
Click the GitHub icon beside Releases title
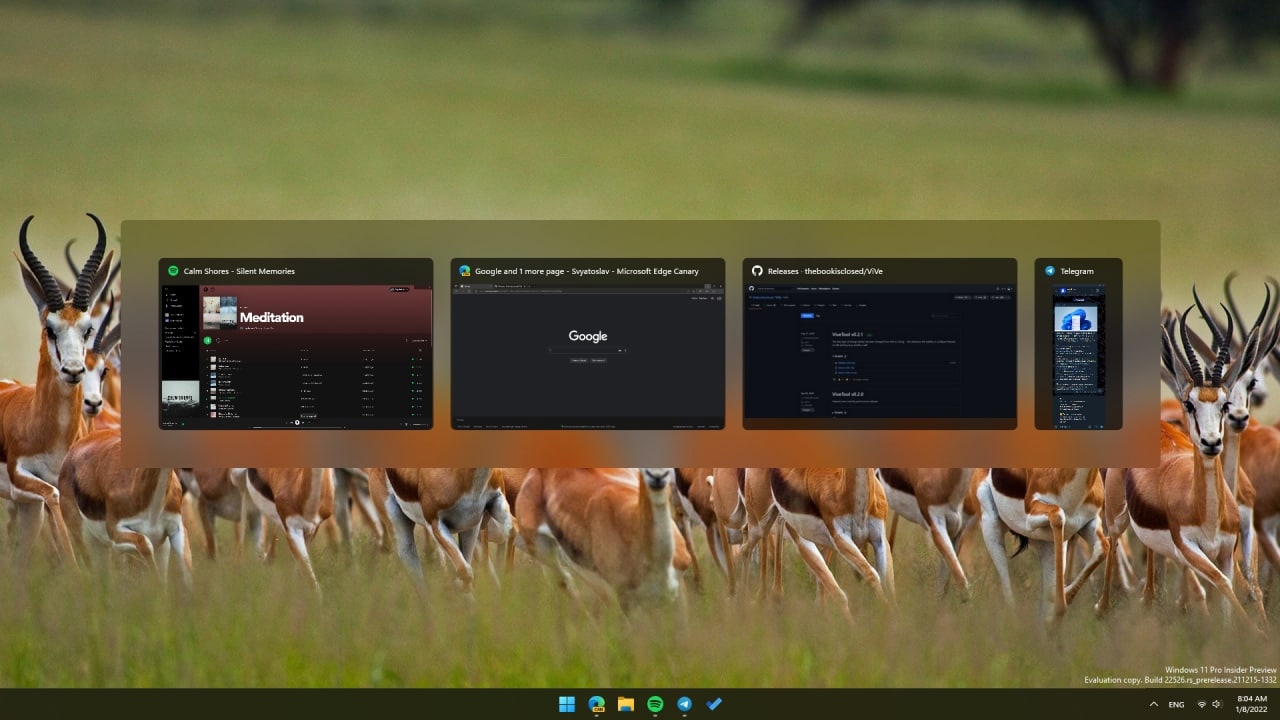coord(757,271)
